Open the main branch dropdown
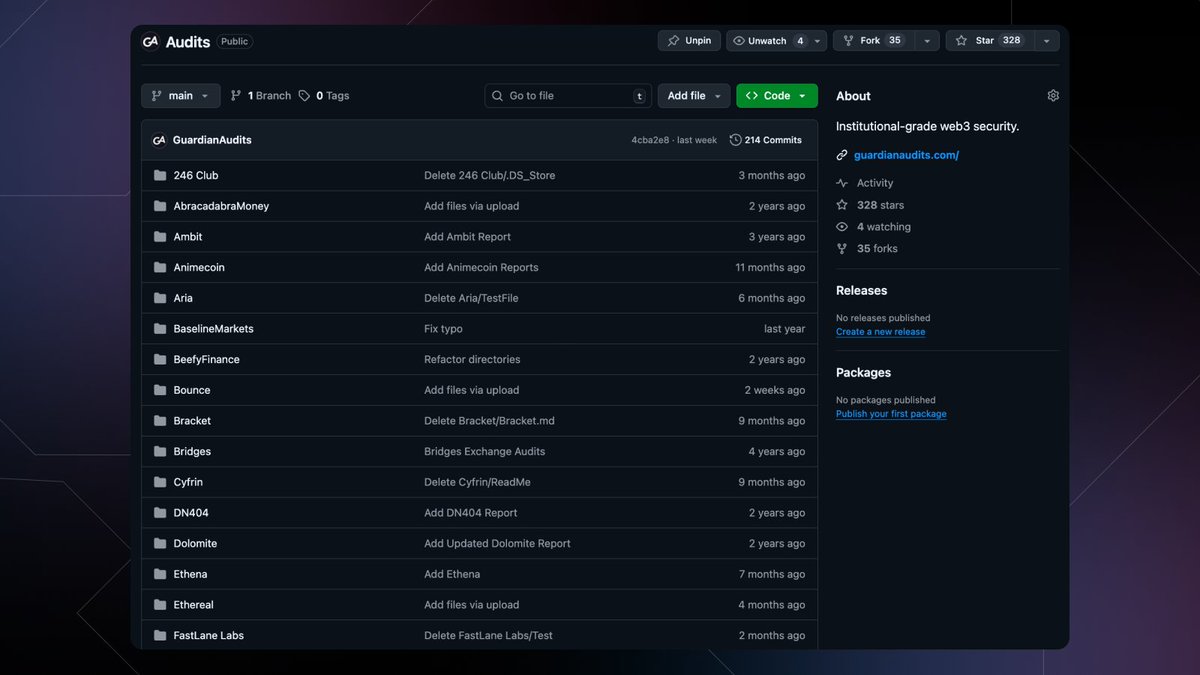The image size is (1200, 675). pyautogui.click(x=180, y=96)
